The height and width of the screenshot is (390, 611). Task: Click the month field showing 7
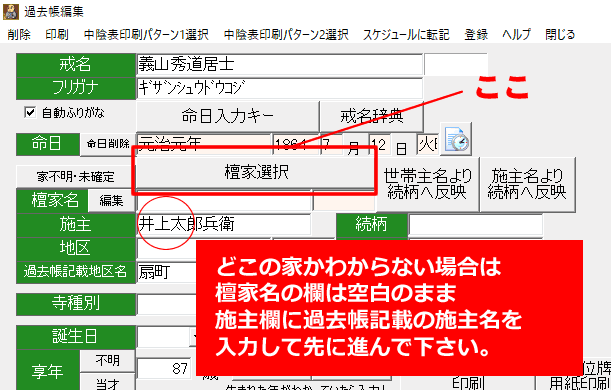pyautogui.click(x=332, y=145)
